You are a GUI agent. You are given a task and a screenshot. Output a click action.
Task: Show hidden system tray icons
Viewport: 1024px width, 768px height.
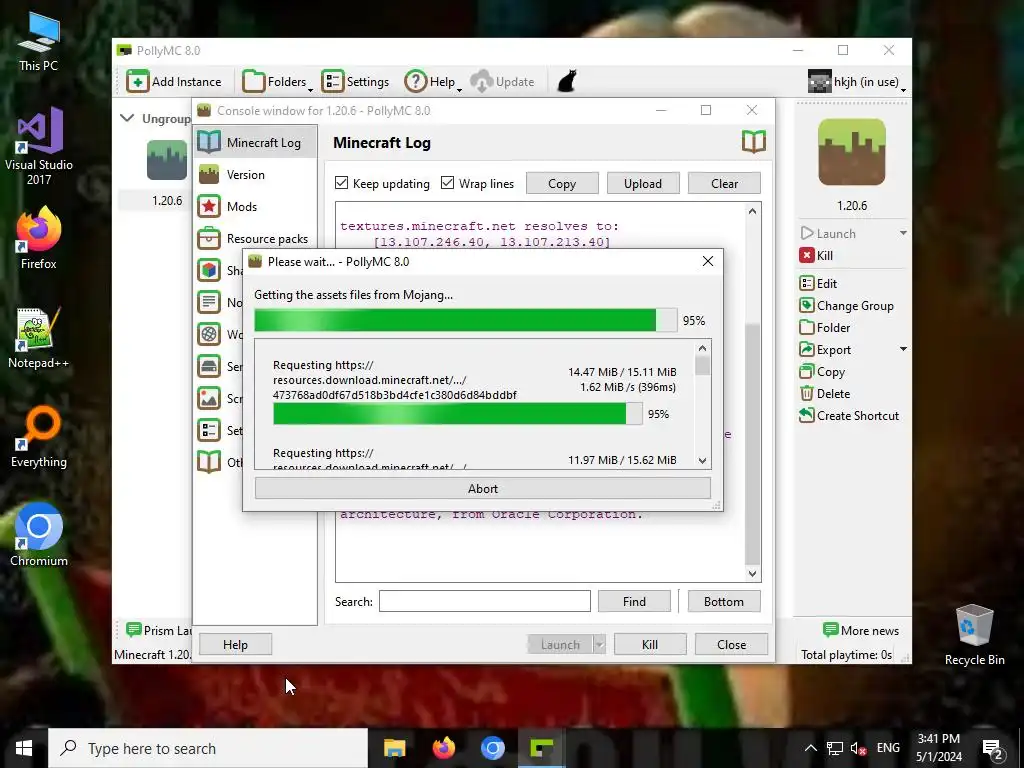810,748
